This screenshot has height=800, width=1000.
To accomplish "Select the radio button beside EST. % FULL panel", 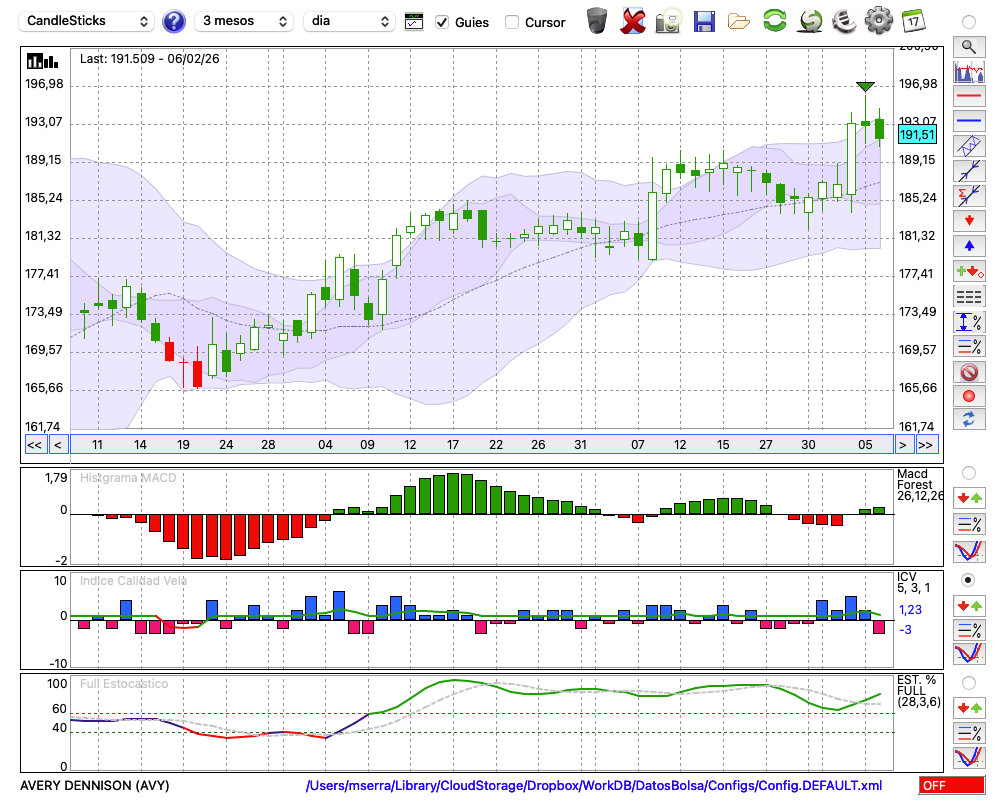I will click(x=968, y=682).
